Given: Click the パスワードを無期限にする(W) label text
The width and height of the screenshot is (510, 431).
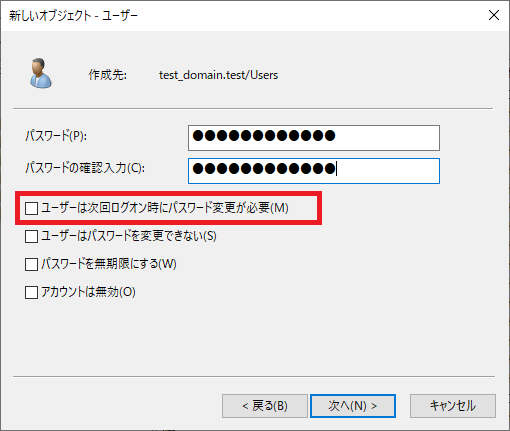Looking at the screenshot, I should [109, 264].
